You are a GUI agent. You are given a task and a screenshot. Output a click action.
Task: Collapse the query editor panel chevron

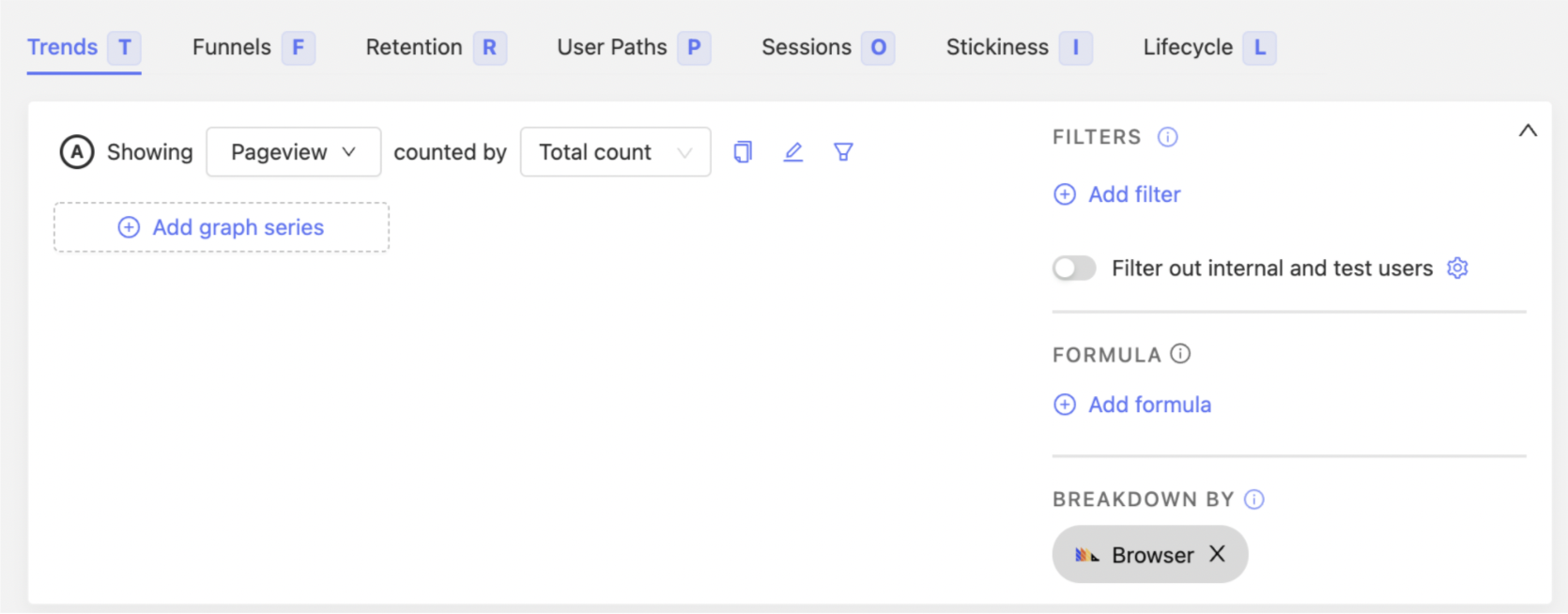1528,130
